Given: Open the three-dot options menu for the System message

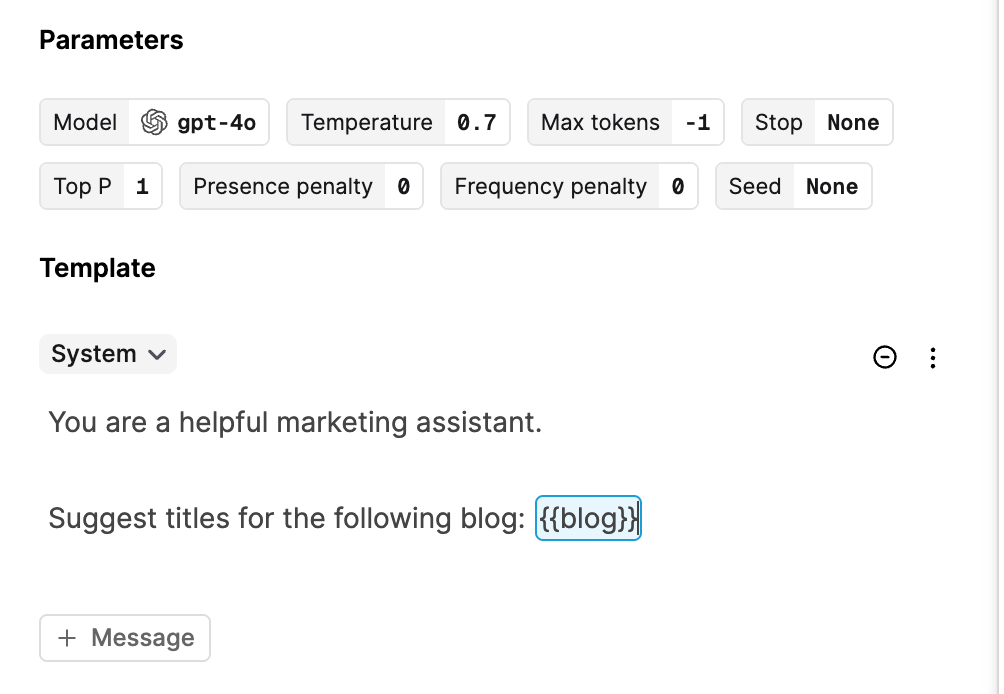Looking at the screenshot, I should click(x=933, y=357).
